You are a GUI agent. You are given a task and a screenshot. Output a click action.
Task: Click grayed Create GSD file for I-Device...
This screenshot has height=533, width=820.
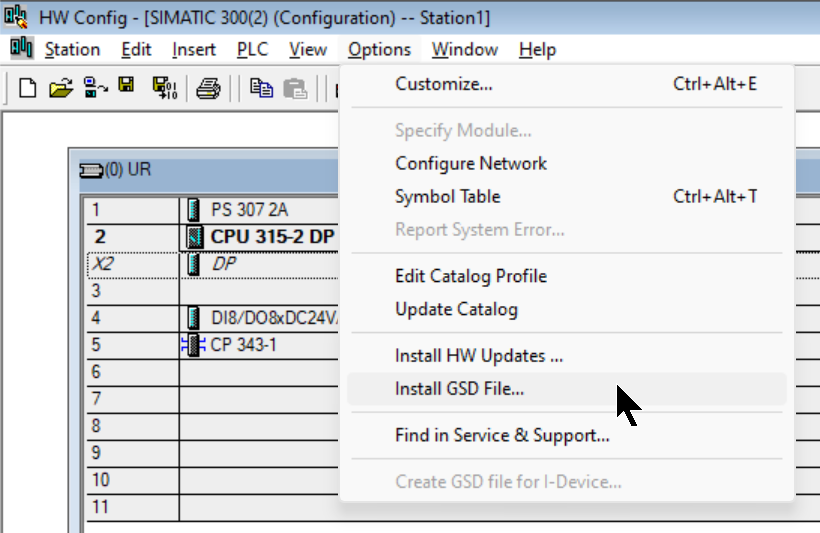click(567, 481)
